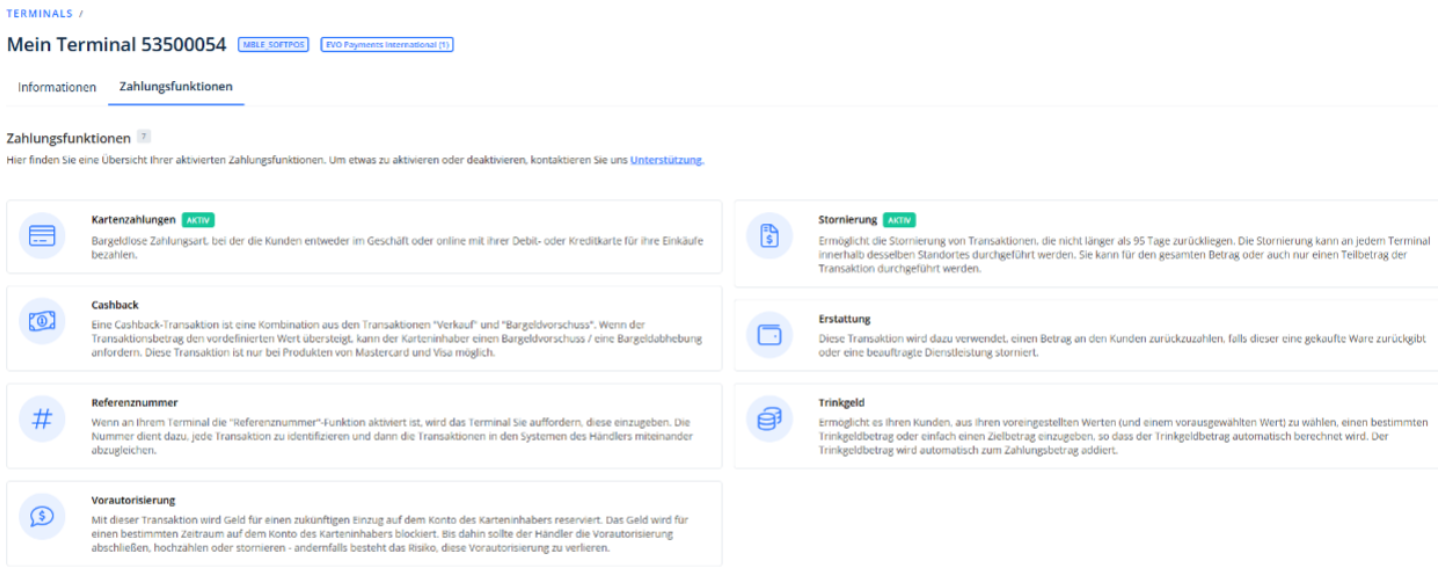Viewport: 1438px width, 569px height.
Task: Click the Cashback banknote icon
Action: click(x=42, y=321)
